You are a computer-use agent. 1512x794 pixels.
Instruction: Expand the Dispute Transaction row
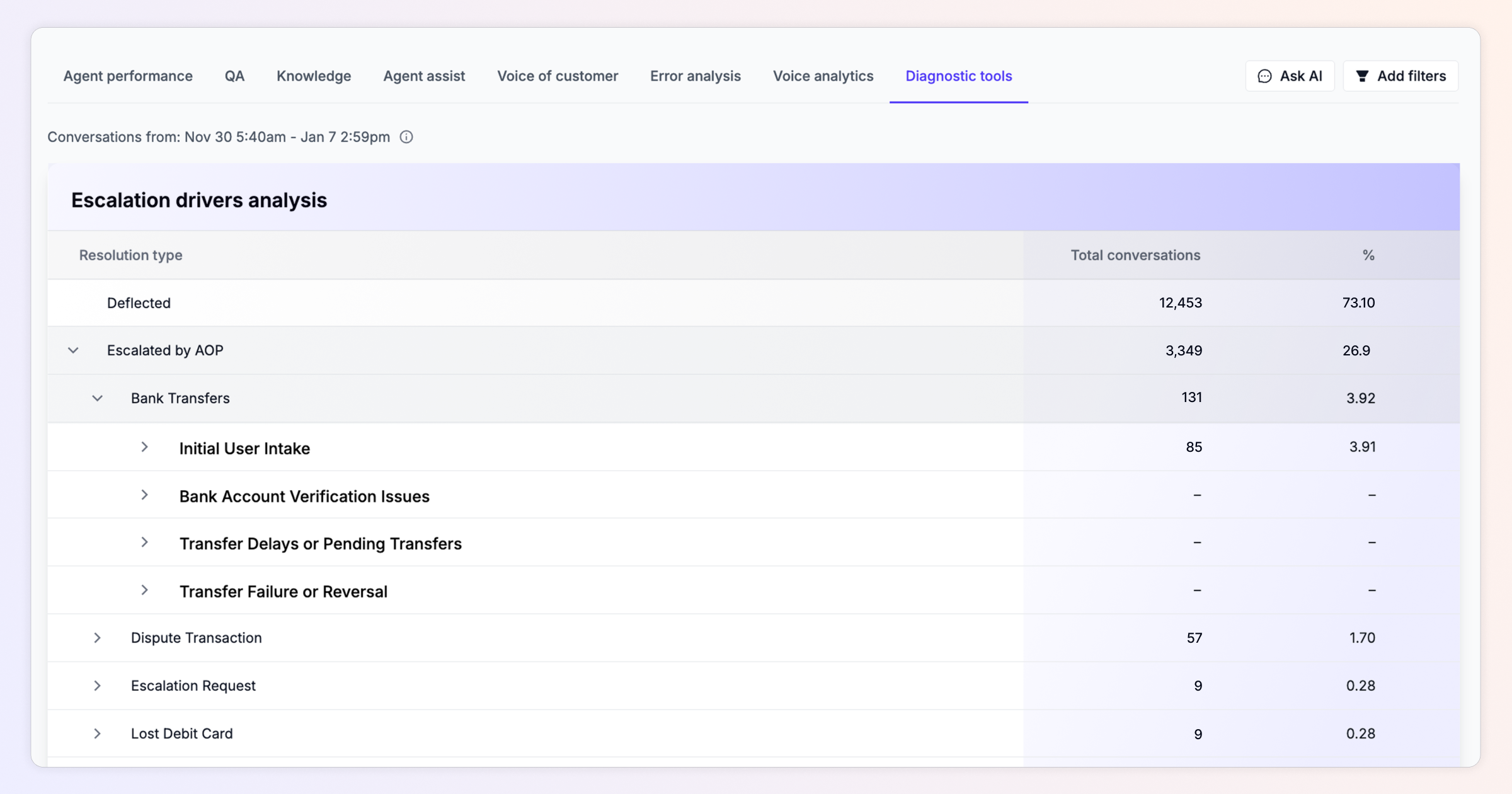tap(97, 638)
